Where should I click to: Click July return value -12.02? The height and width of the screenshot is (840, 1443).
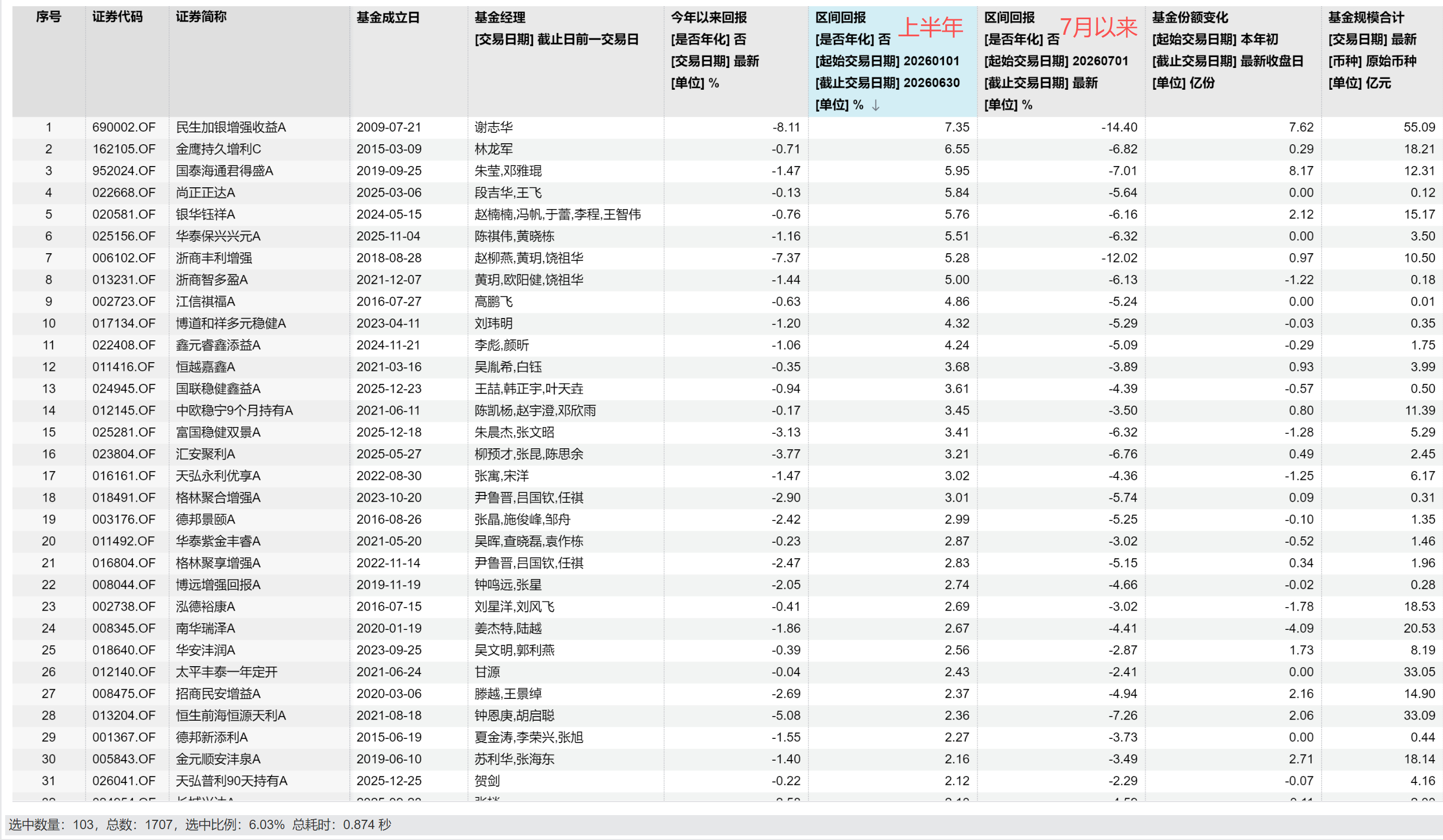tap(1119, 258)
